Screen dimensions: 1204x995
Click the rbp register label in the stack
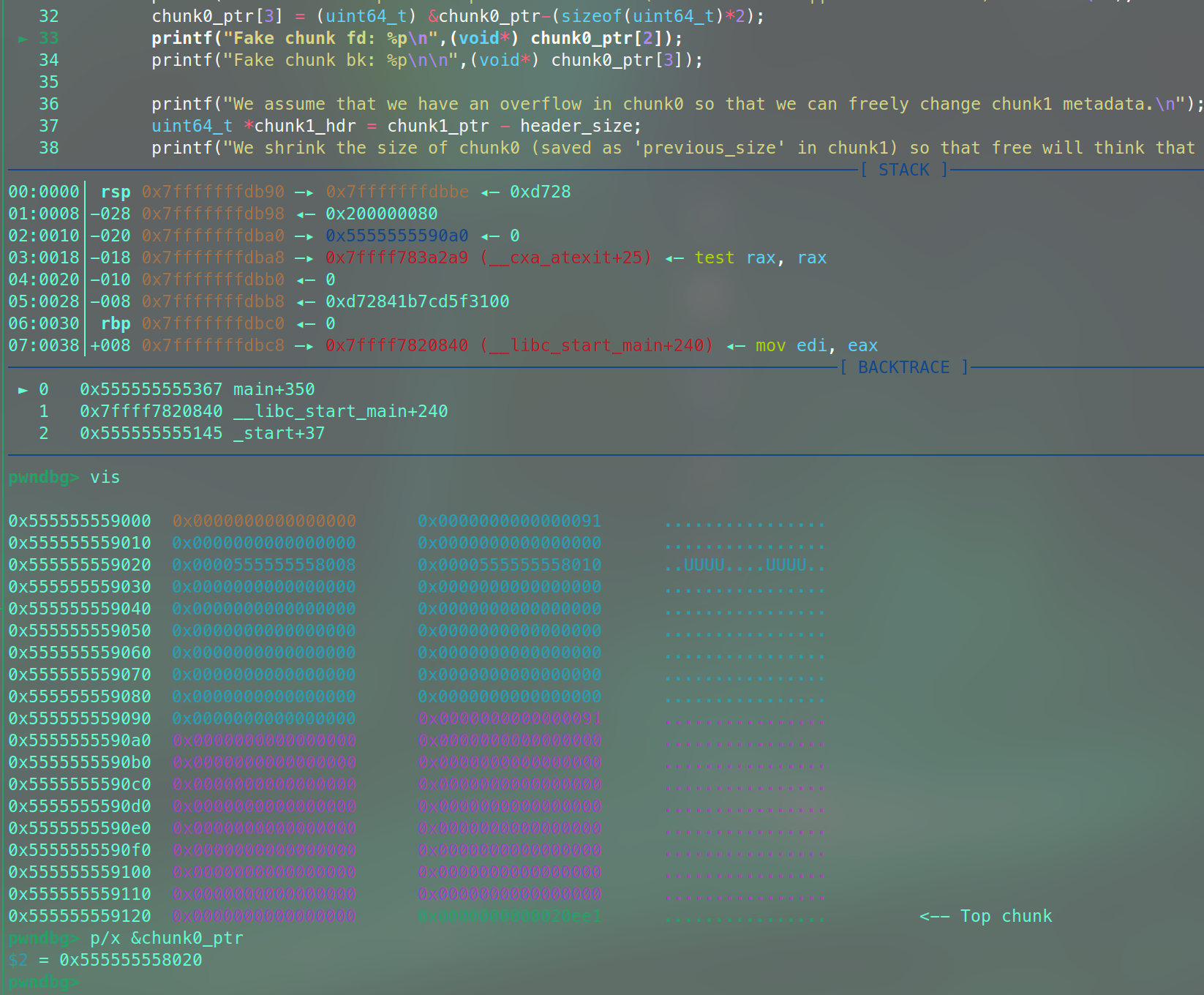(116, 324)
